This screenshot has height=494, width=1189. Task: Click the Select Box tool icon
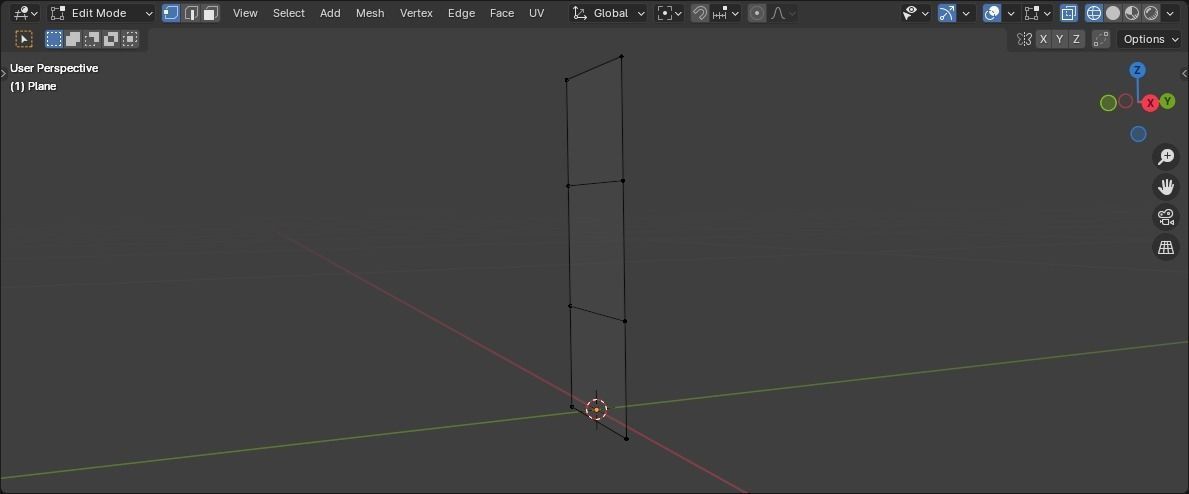click(x=24, y=39)
